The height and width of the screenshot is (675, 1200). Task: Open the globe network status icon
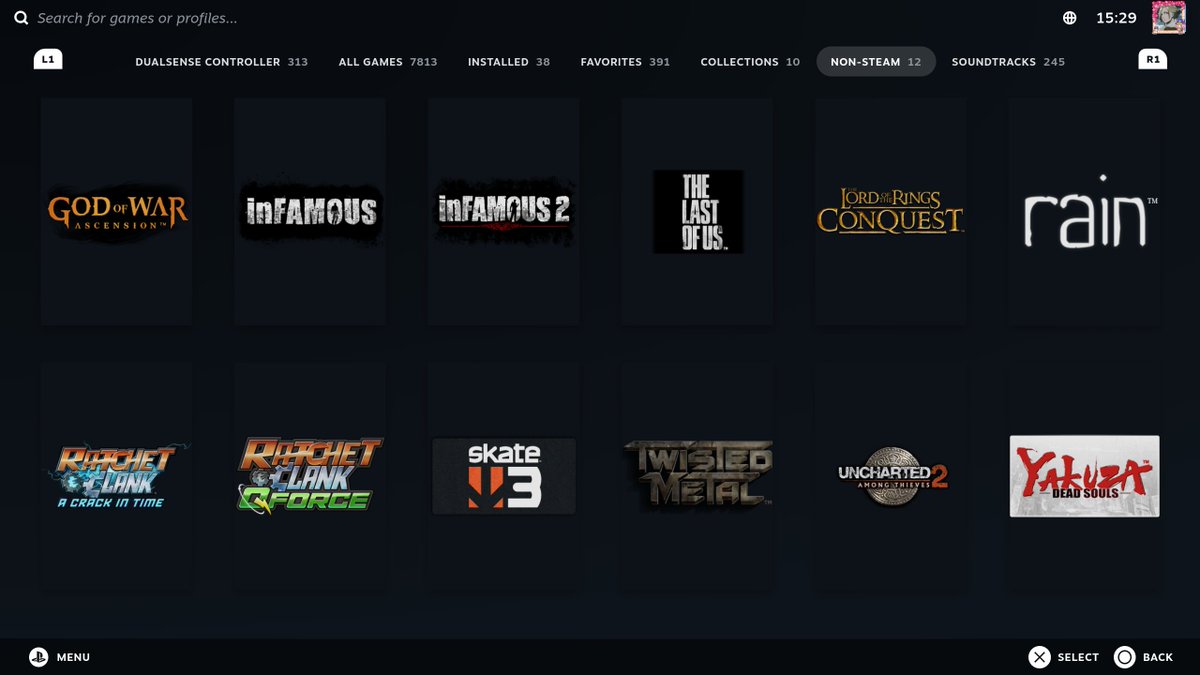pos(1070,18)
